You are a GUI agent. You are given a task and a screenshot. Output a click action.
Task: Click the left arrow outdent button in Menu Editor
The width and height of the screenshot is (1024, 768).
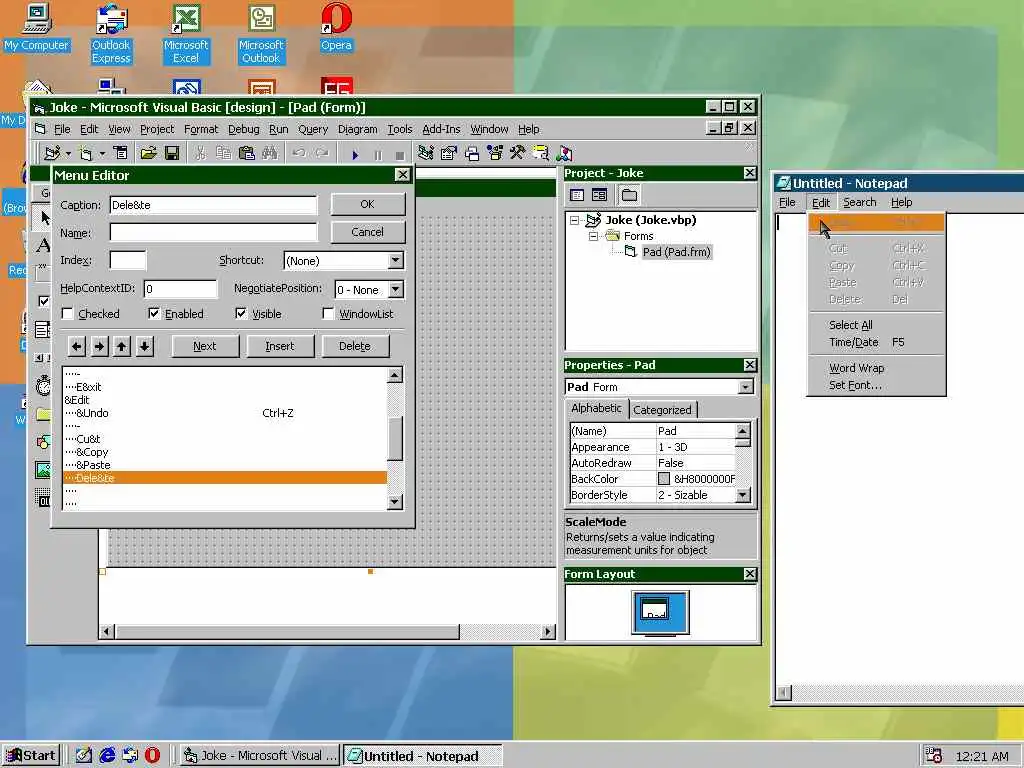76,346
